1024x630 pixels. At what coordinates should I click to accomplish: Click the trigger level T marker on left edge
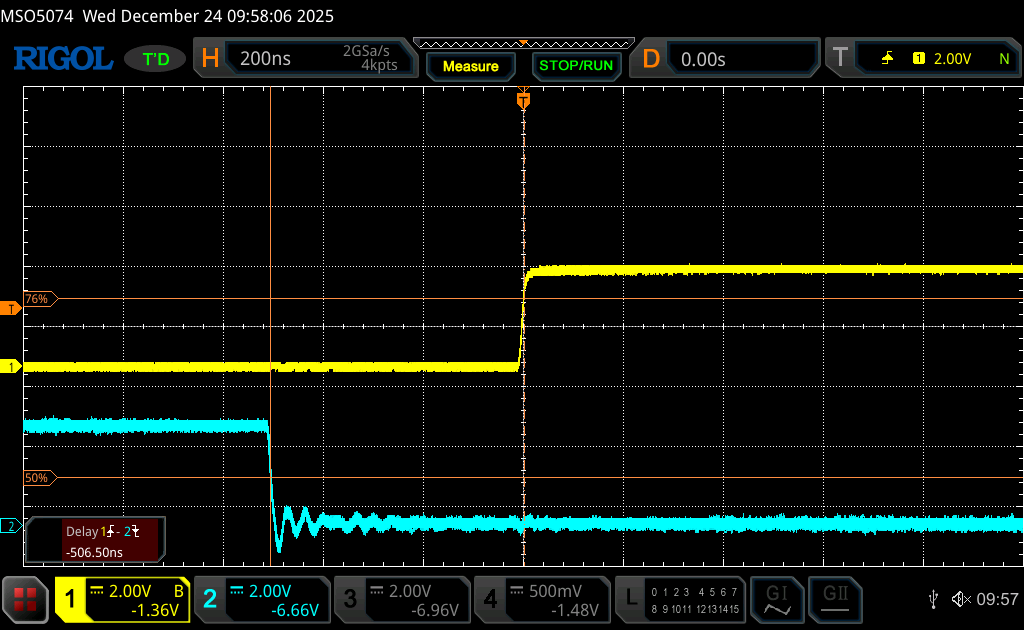[12, 308]
